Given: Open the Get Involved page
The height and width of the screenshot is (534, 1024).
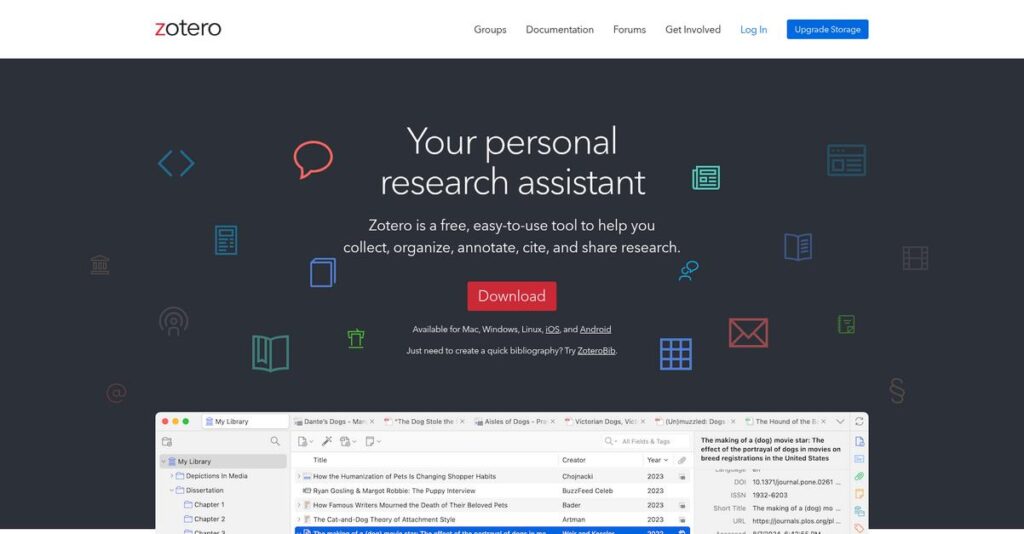Looking at the screenshot, I should click(x=693, y=29).
